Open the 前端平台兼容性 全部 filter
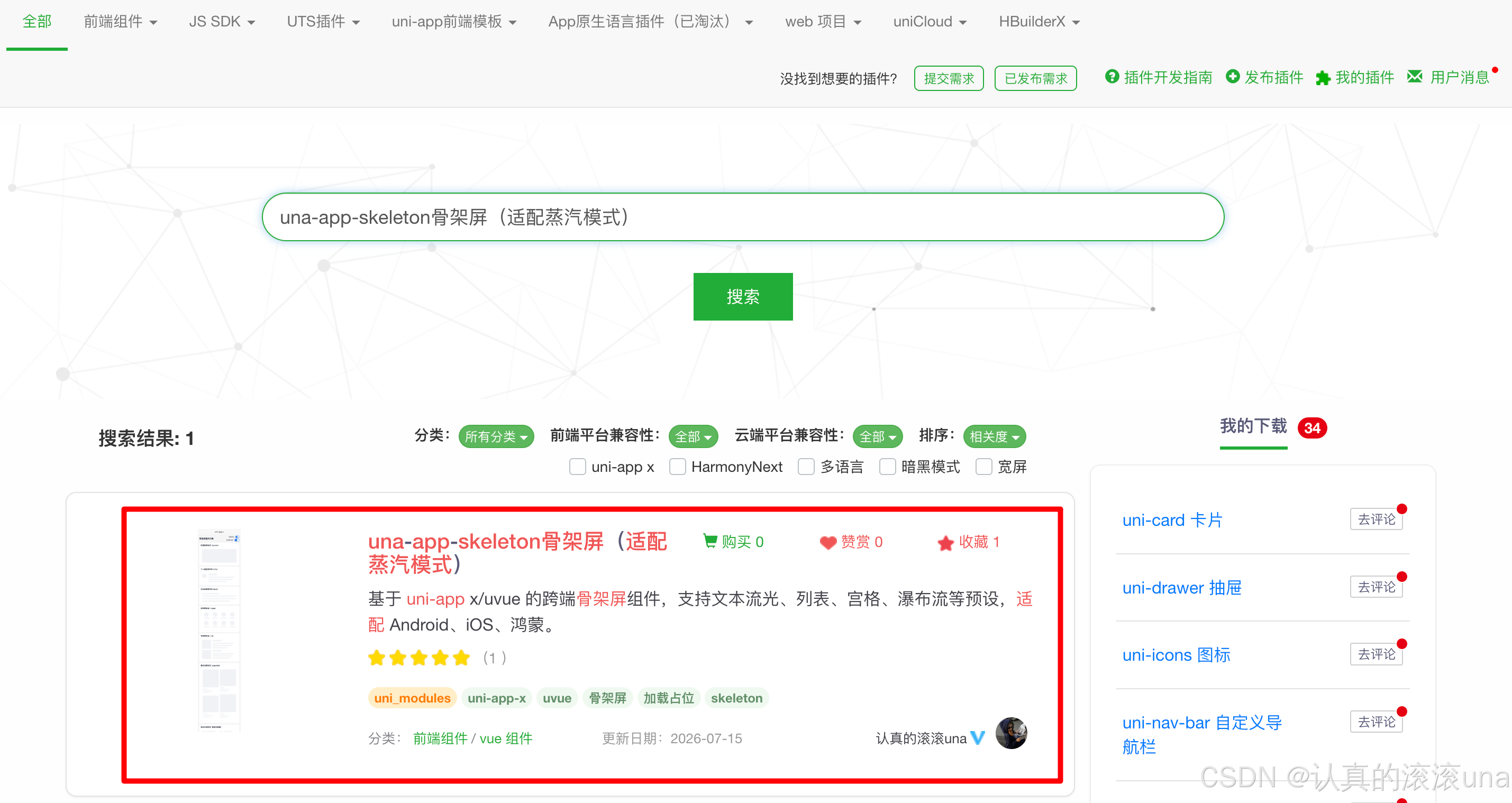1512x803 pixels. pos(693,436)
